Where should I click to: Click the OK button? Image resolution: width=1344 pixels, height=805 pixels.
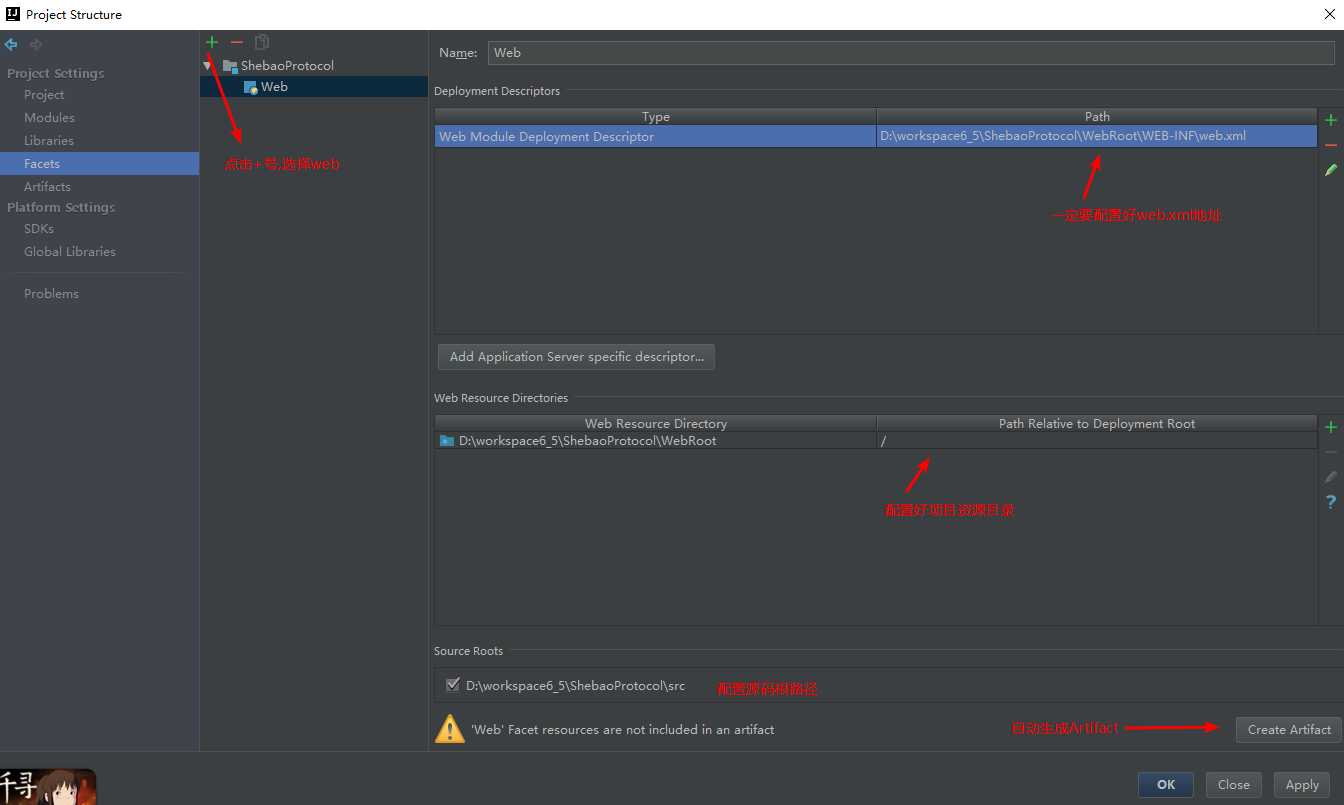pos(1166,785)
